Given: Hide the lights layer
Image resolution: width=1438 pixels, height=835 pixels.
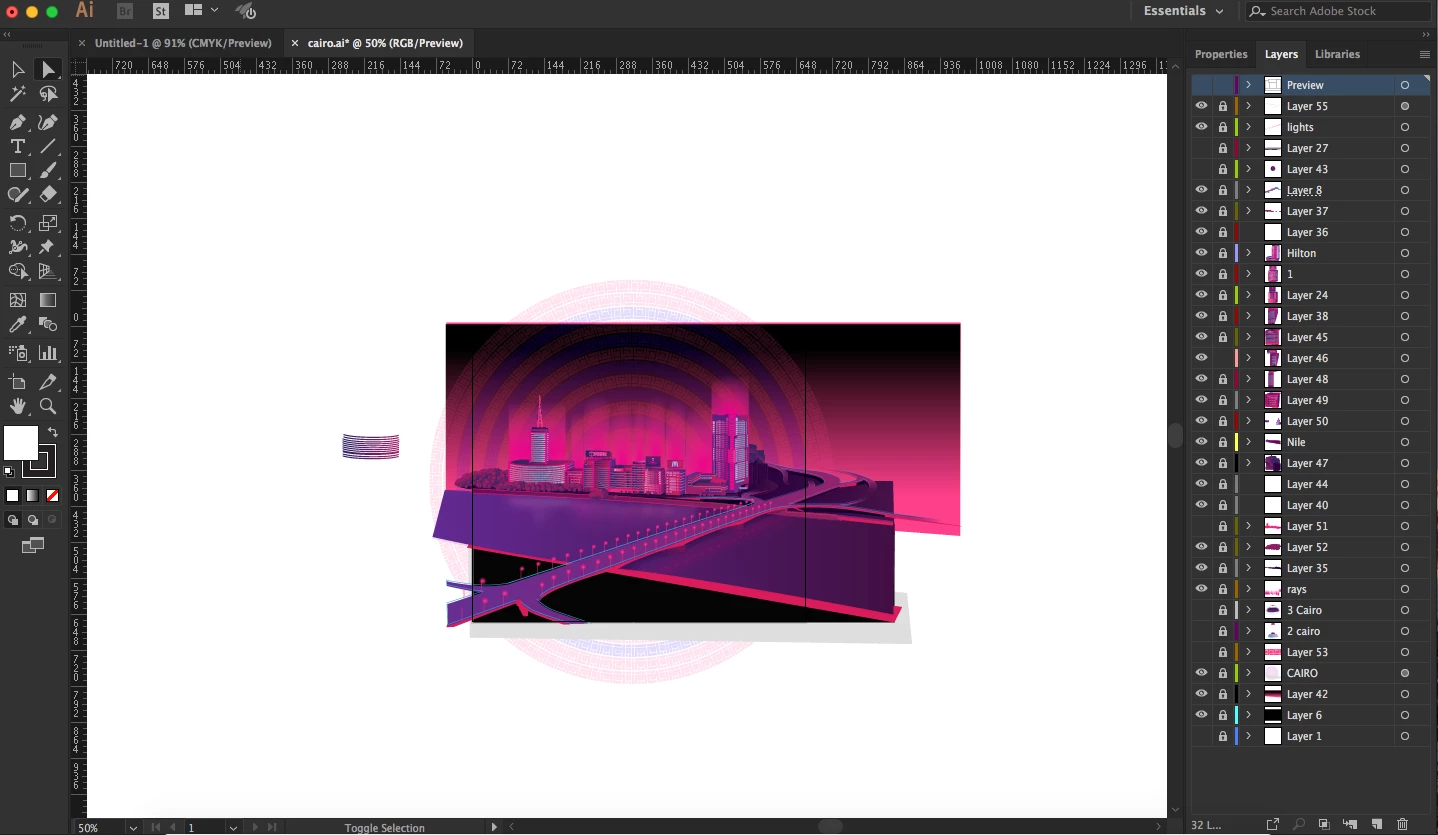Looking at the screenshot, I should click(x=1201, y=127).
